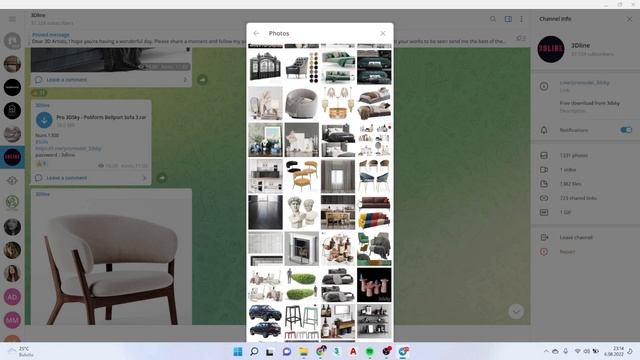Open the hamburger menu in Telegram sidebar
Image resolution: width=640 pixels, height=360 pixels.
point(12,19)
